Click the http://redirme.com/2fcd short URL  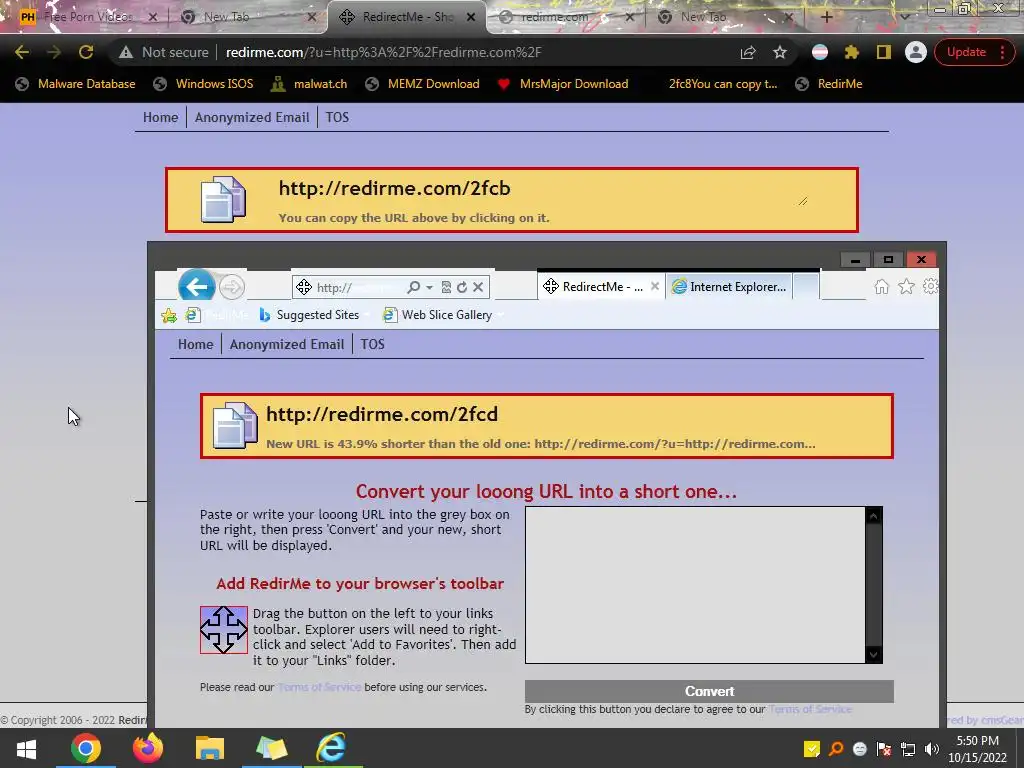pyautogui.click(x=382, y=414)
